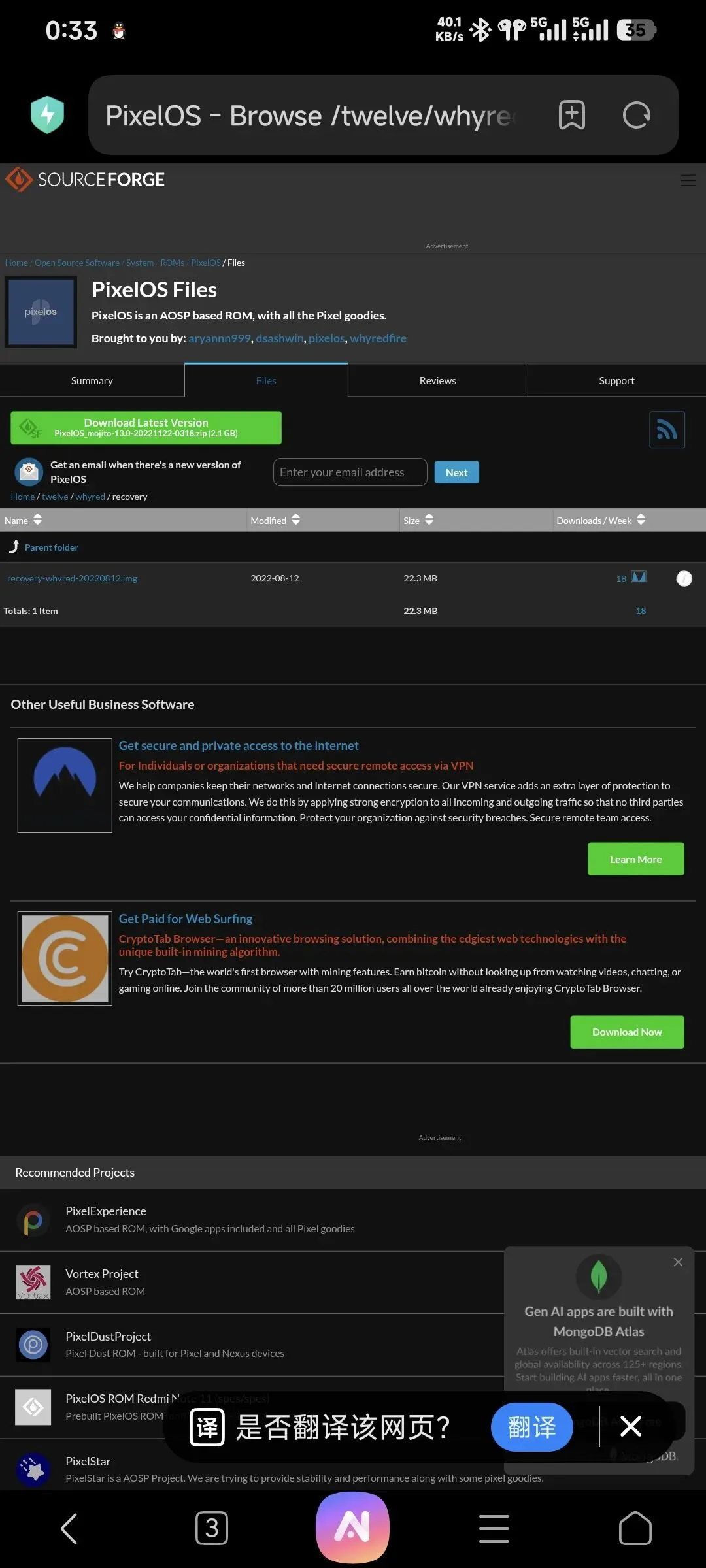This screenshot has height=1568, width=706.
Task: Open the VPN mountain logo thumbnail
Action: 65,785
